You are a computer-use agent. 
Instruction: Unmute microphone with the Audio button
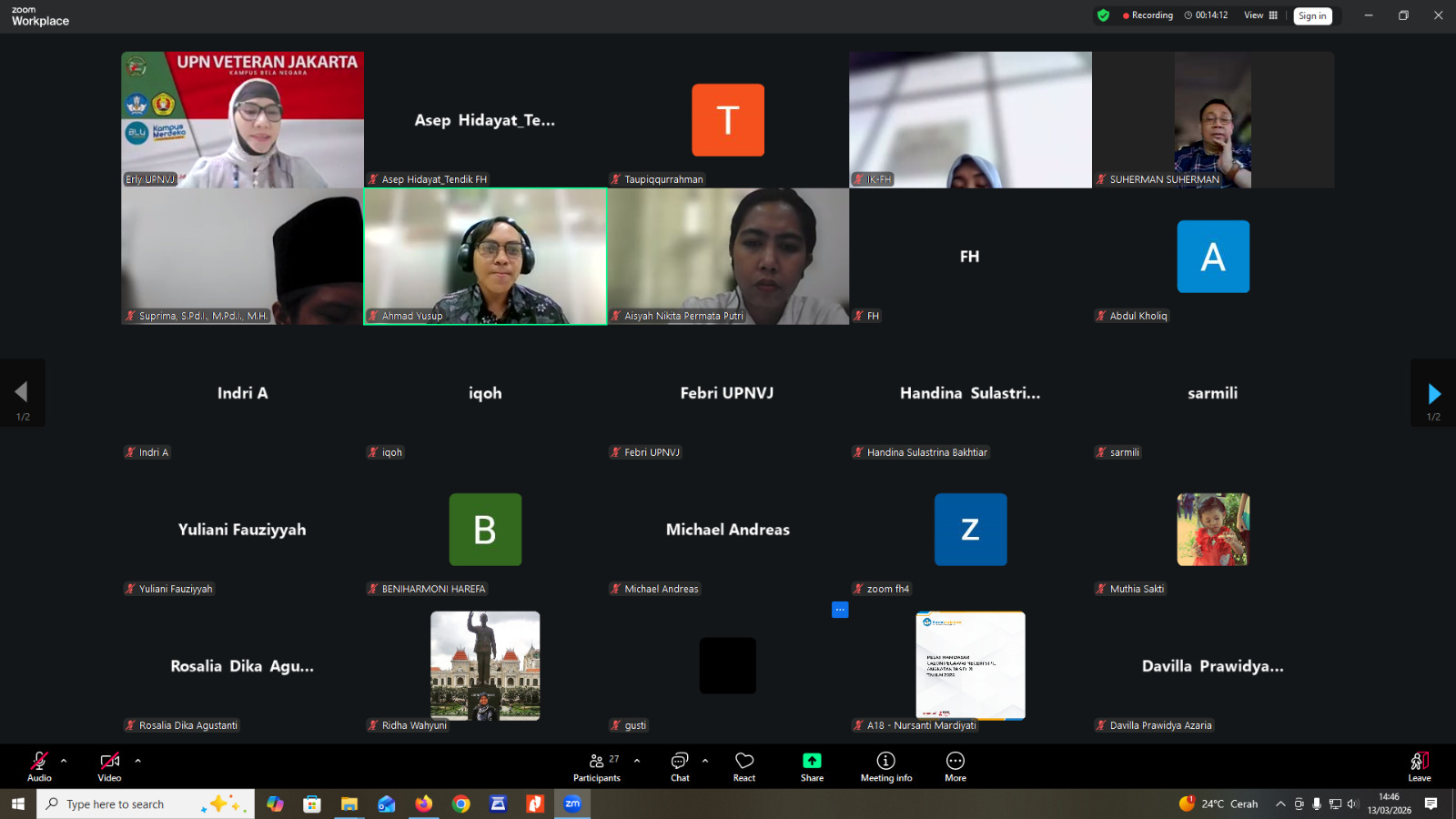tap(39, 766)
